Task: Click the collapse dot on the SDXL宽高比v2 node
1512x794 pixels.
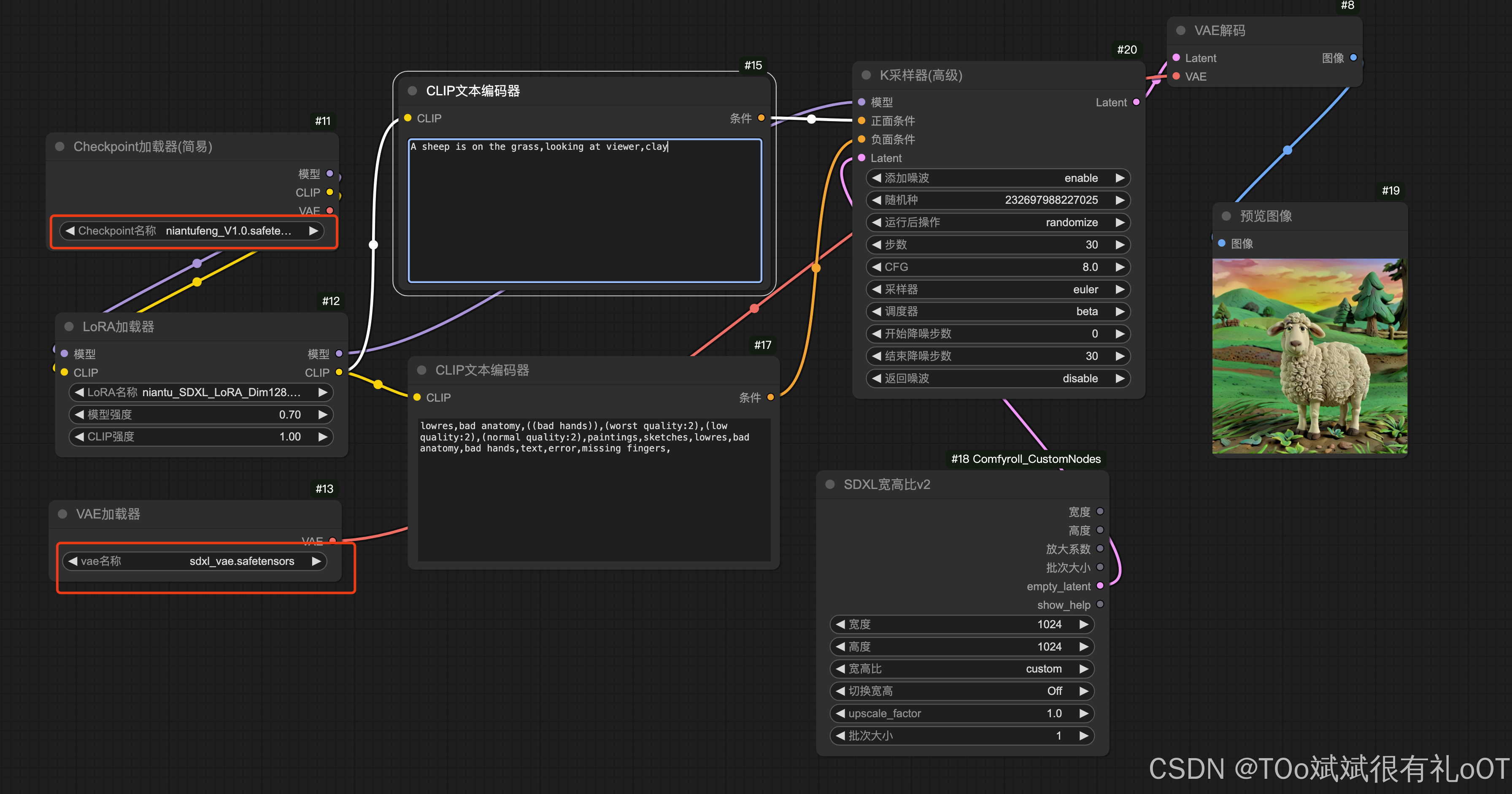Action: pos(830,485)
